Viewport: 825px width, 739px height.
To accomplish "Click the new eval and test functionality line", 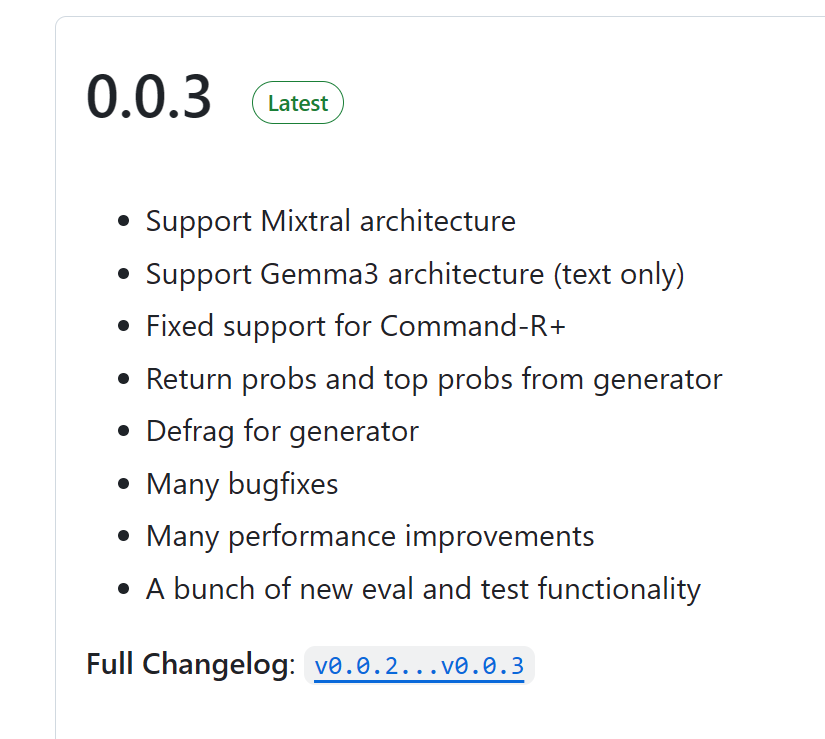I will 423,589.
